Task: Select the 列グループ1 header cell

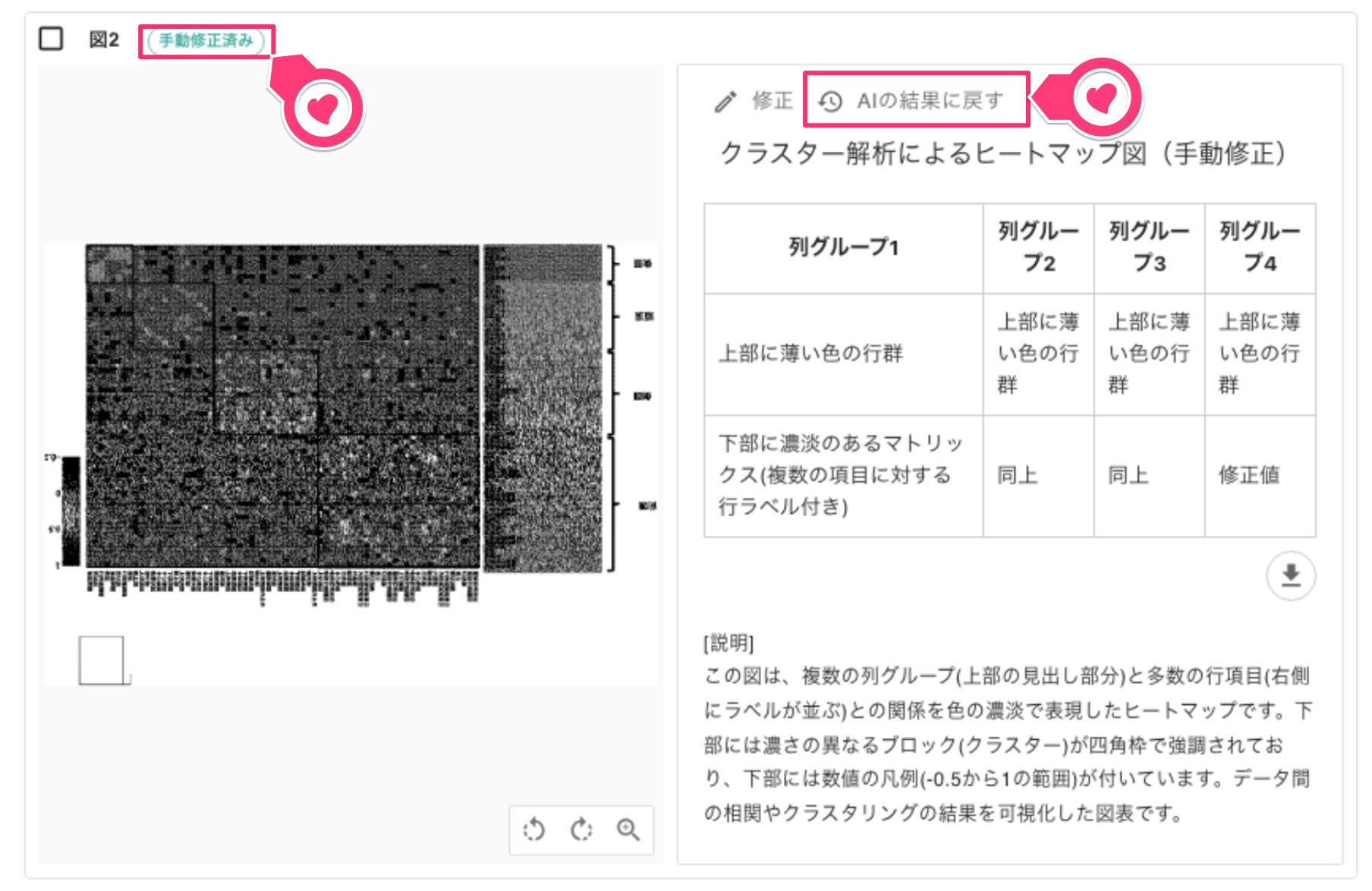Action: pyautogui.click(x=843, y=247)
